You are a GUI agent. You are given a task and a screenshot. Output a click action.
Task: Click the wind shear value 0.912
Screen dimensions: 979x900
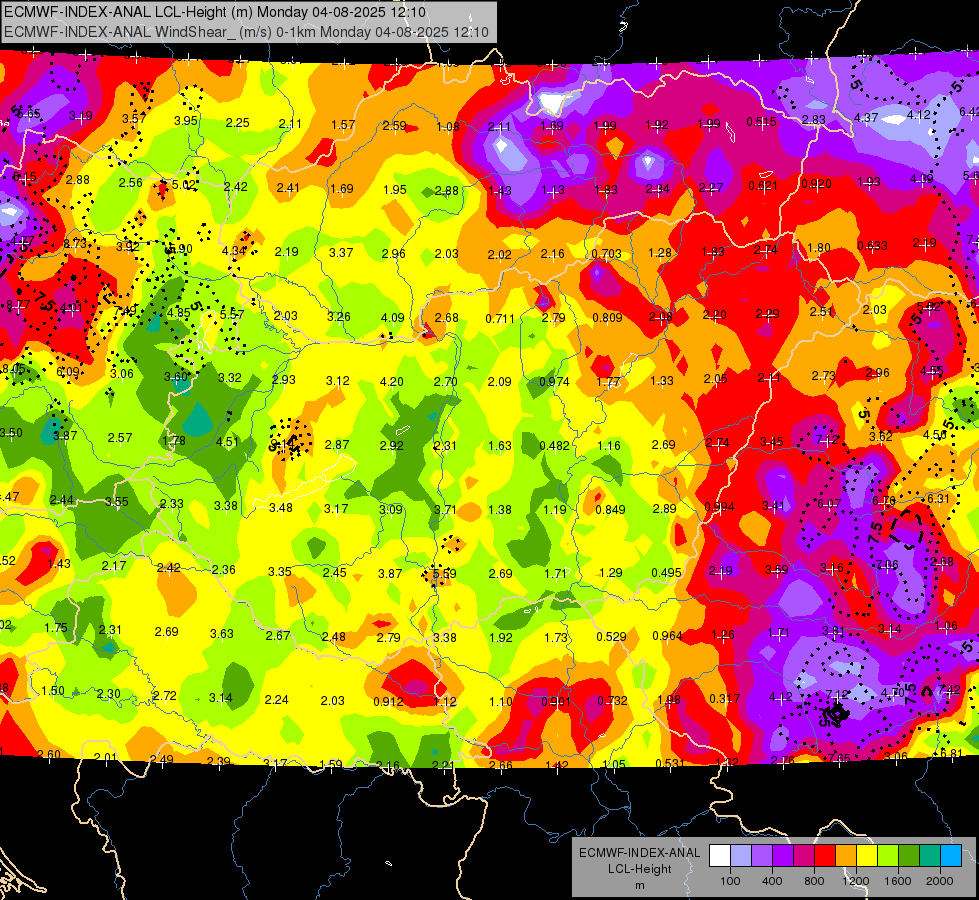point(388,701)
